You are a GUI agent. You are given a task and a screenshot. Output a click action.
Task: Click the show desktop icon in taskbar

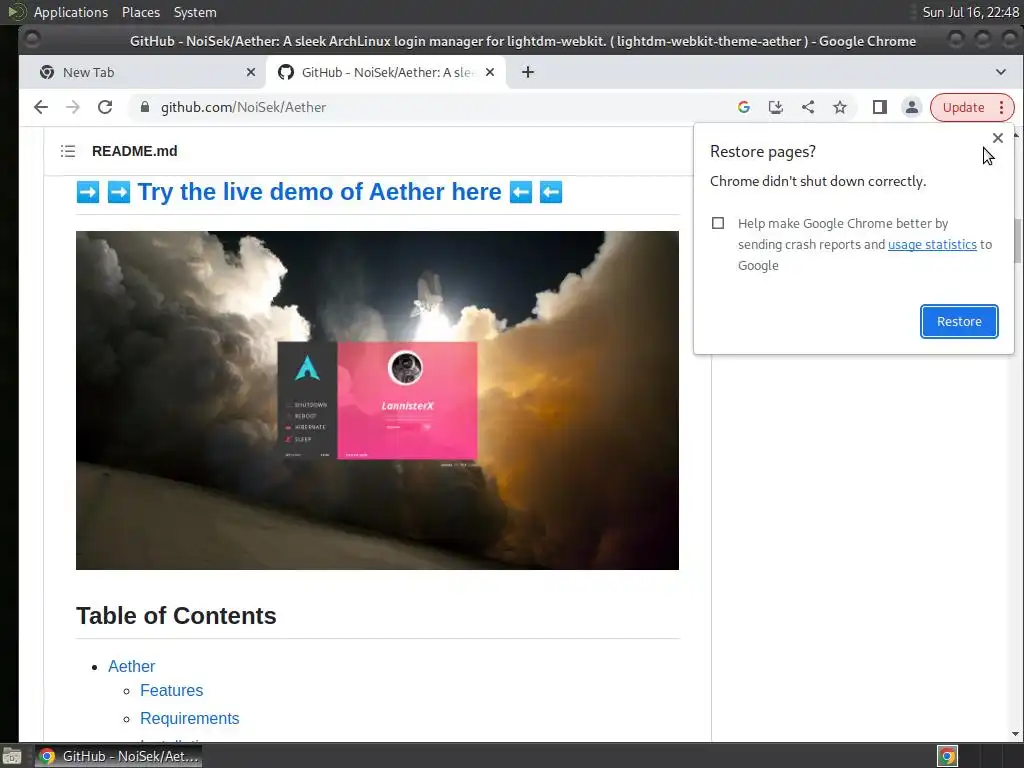(x=12, y=756)
